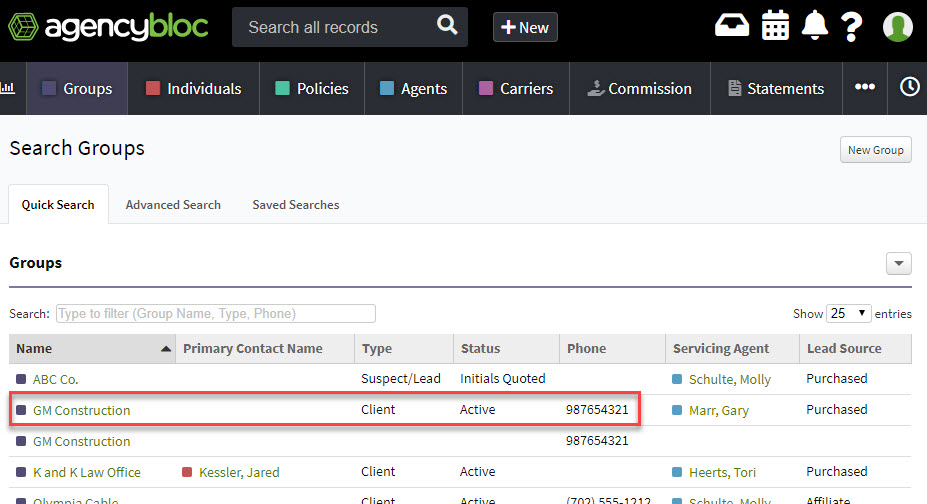Image resolution: width=927 pixels, height=504 pixels.
Task: Click agent icon next to Schulte, Molly in the ABC Co. row
Action: click(678, 379)
